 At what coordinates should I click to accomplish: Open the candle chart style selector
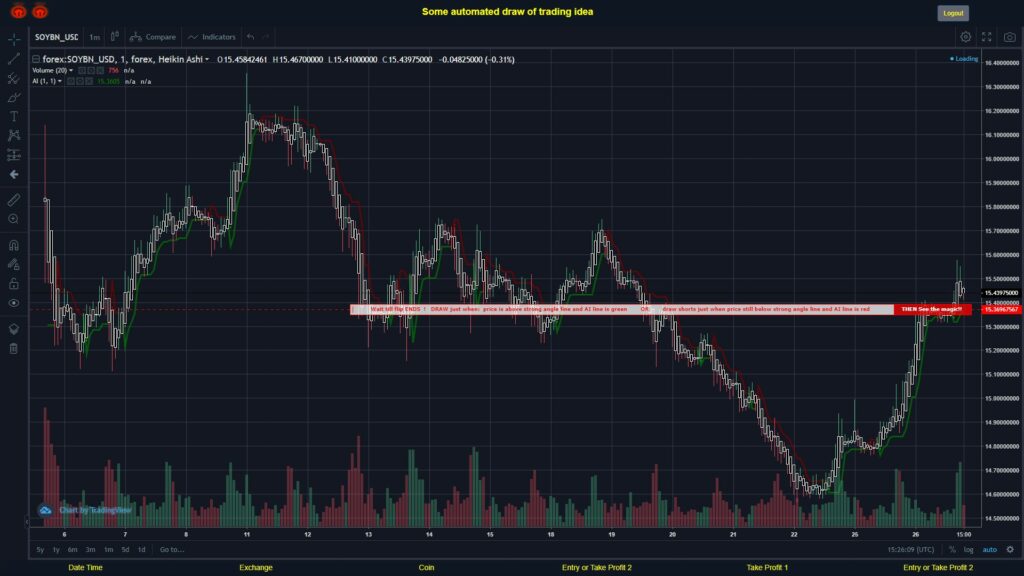click(x=114, y=37)
